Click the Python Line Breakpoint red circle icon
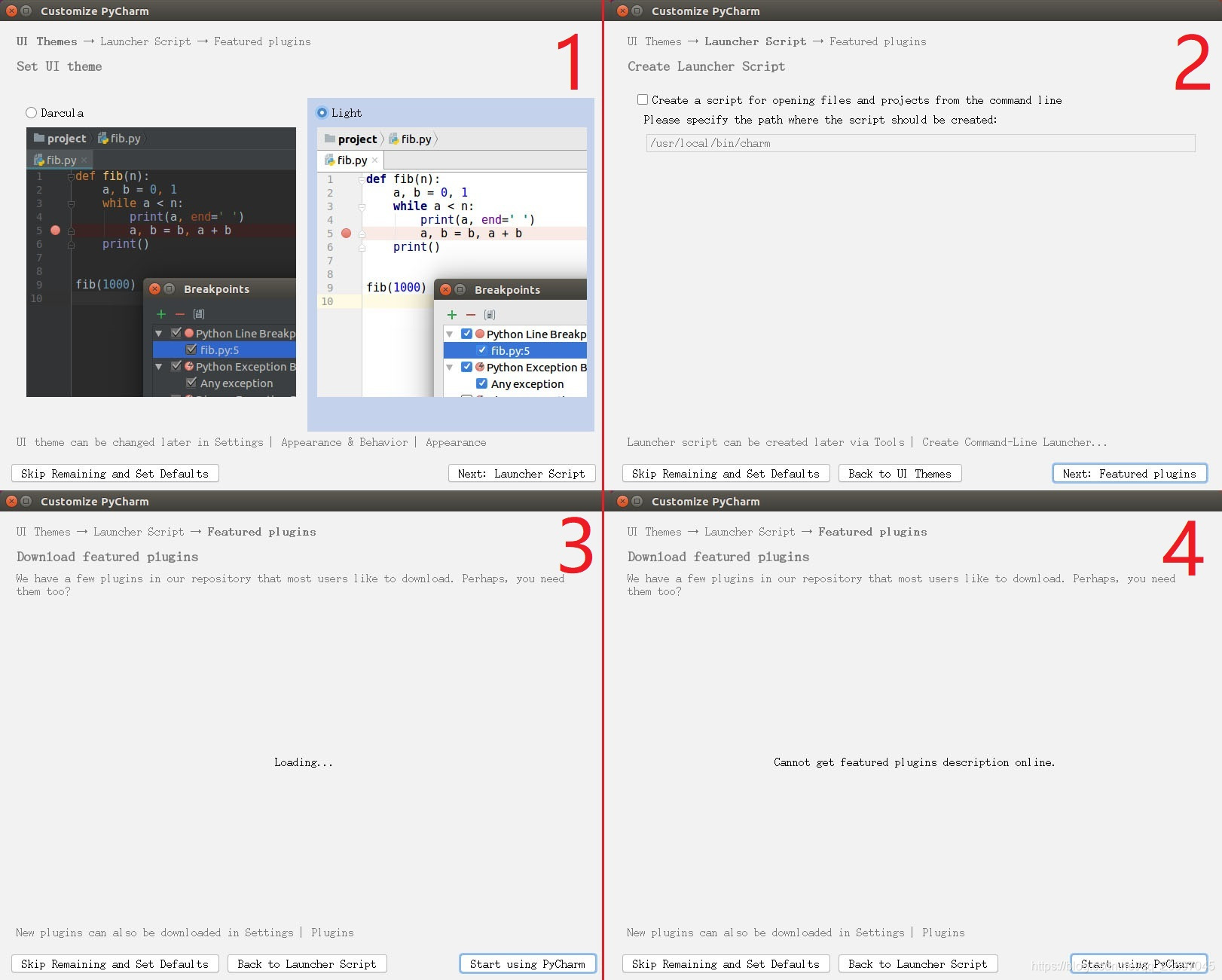The width and height of the screenshot is (1222, 980). (478, 333)
